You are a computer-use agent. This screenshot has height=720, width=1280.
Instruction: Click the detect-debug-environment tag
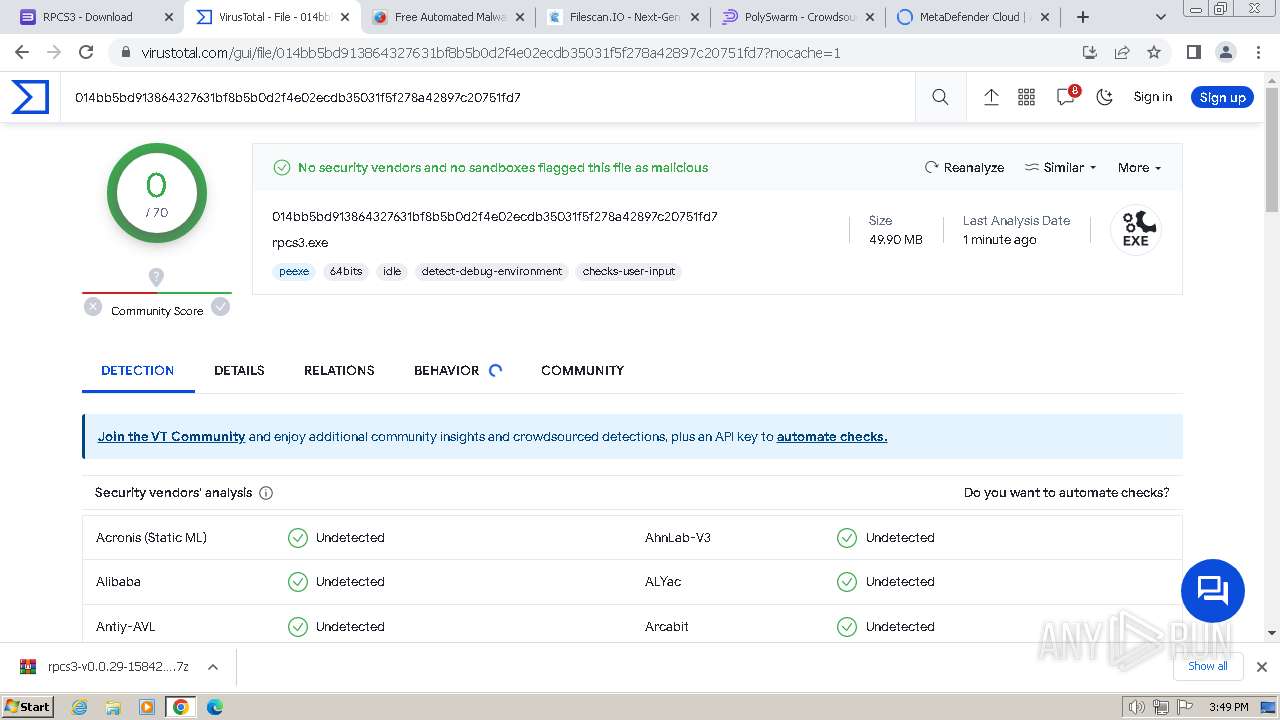tap(492, 271)
